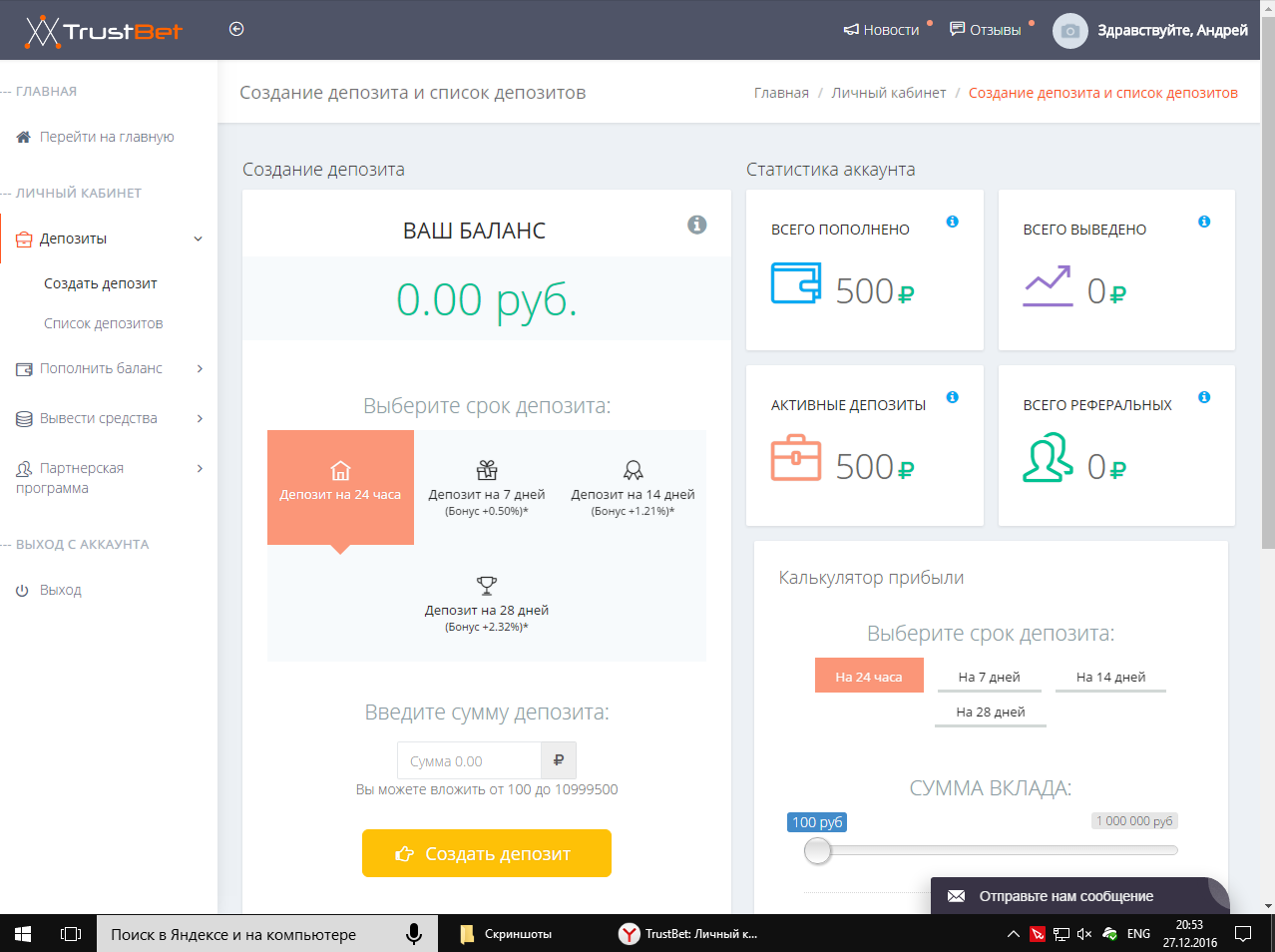Choose the Депозит на 28 дней option

point(487,604)
